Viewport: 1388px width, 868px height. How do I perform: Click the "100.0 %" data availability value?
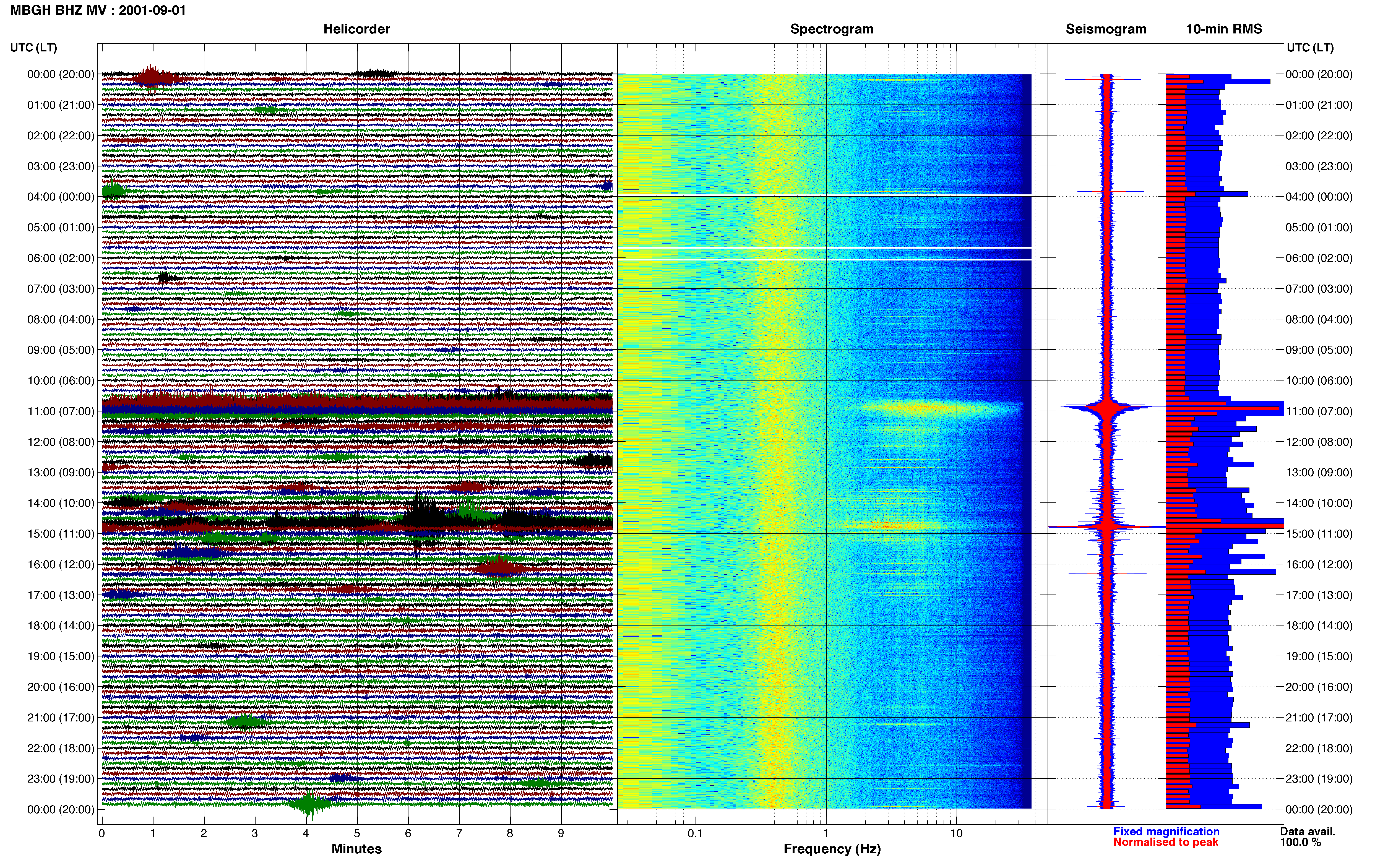pyautogui.click(x=1301, y=842)
